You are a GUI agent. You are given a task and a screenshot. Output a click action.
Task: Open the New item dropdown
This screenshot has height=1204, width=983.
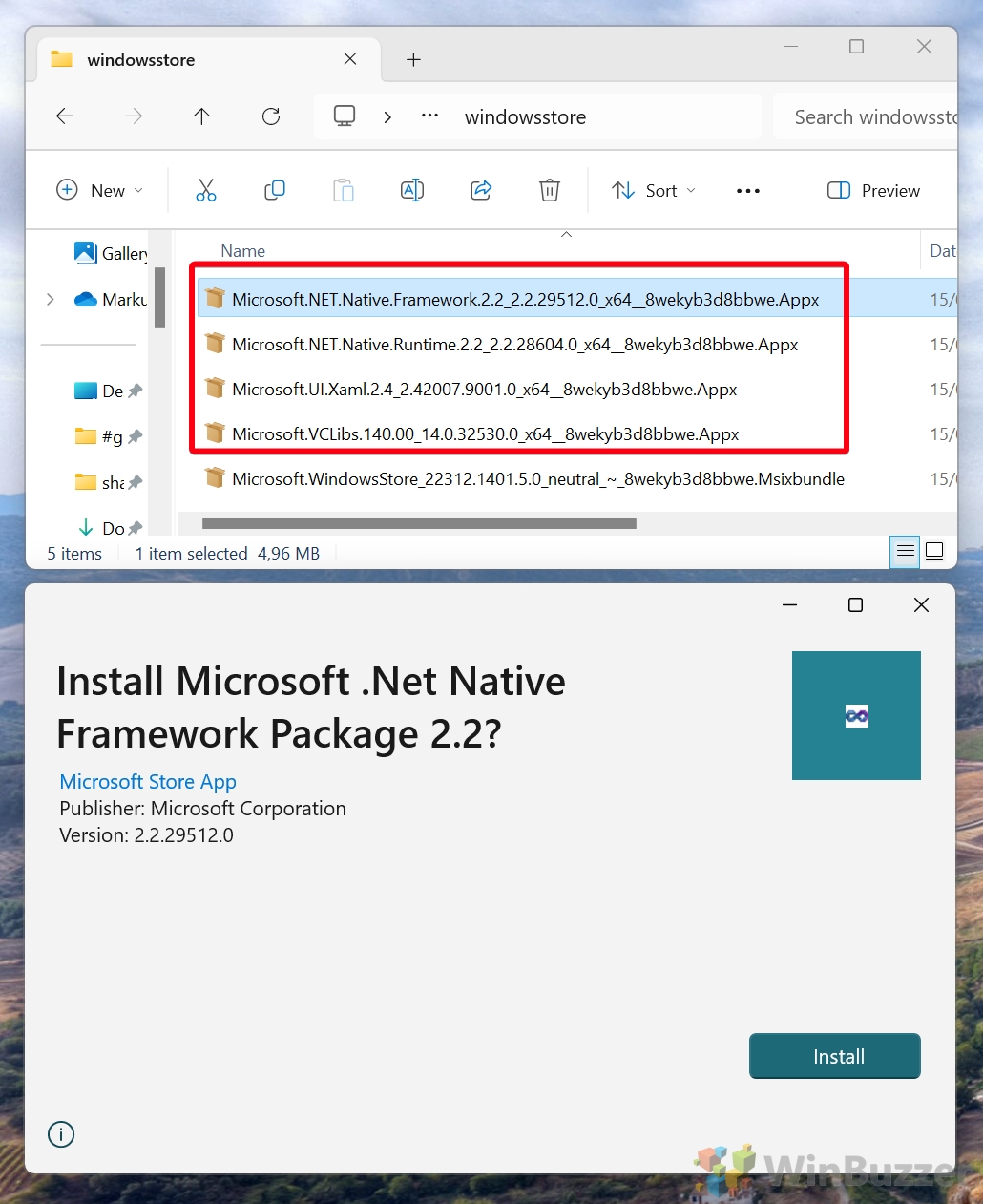[x=100, y=190]
